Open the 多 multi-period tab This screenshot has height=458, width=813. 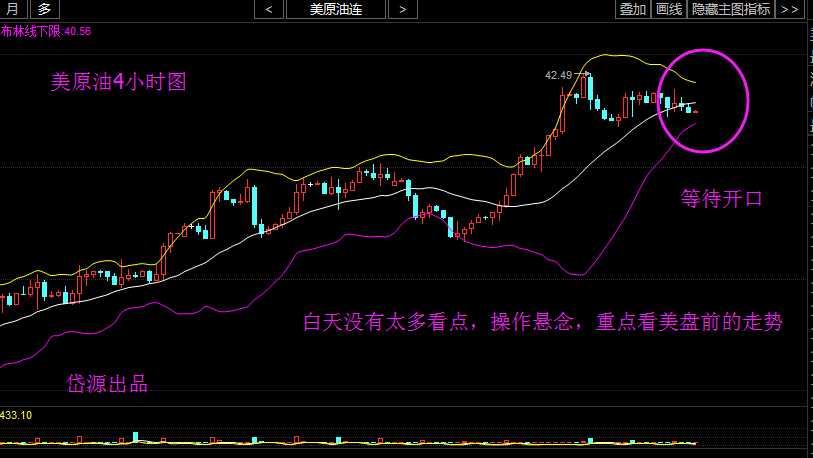[x=45, y=9]
